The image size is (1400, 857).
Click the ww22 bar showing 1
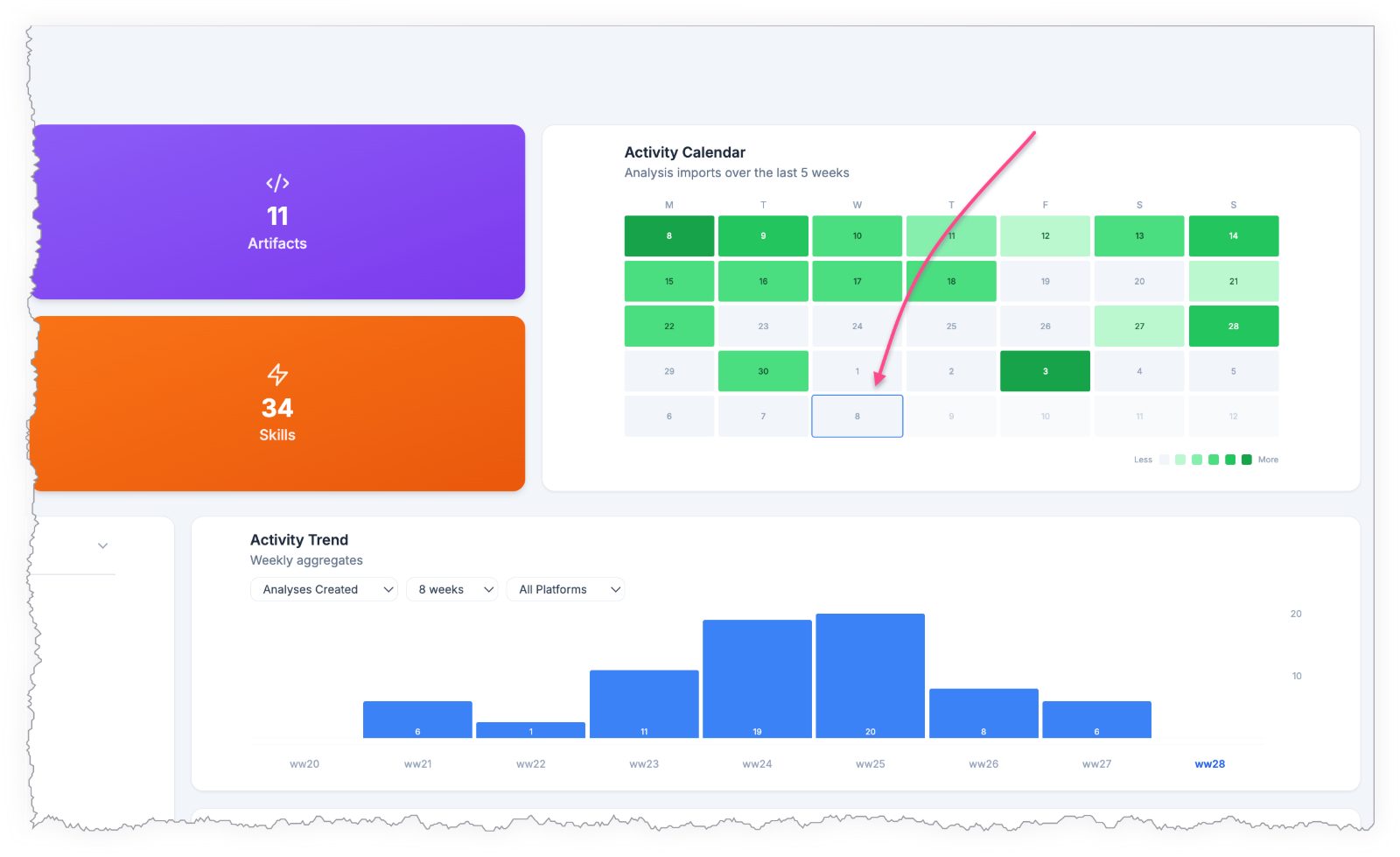coord(531,730)
